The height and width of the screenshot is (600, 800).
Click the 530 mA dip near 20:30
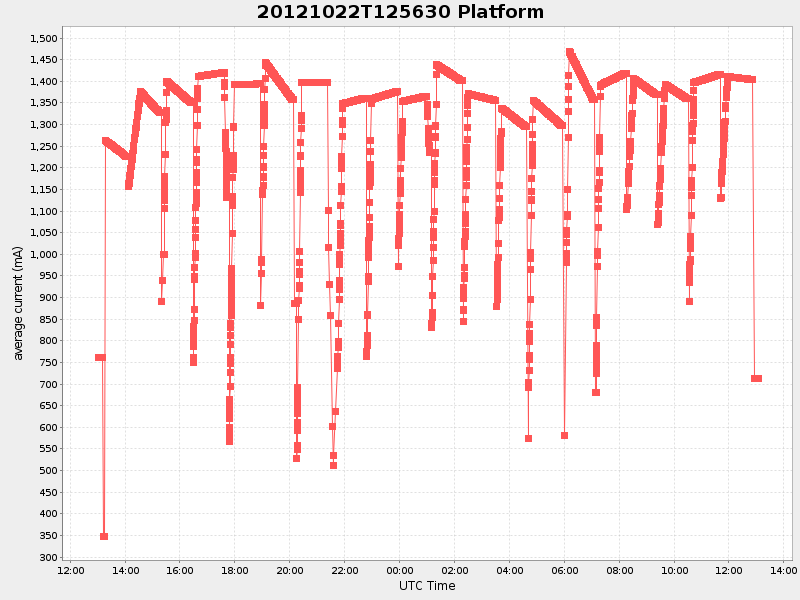click(299, 460)
